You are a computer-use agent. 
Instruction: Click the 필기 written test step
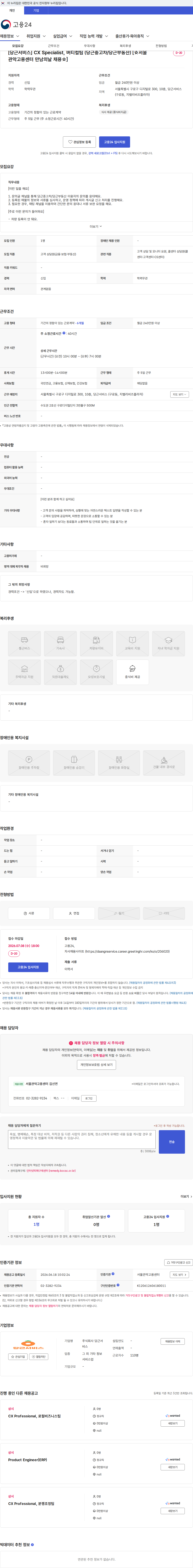coord(119,913)
